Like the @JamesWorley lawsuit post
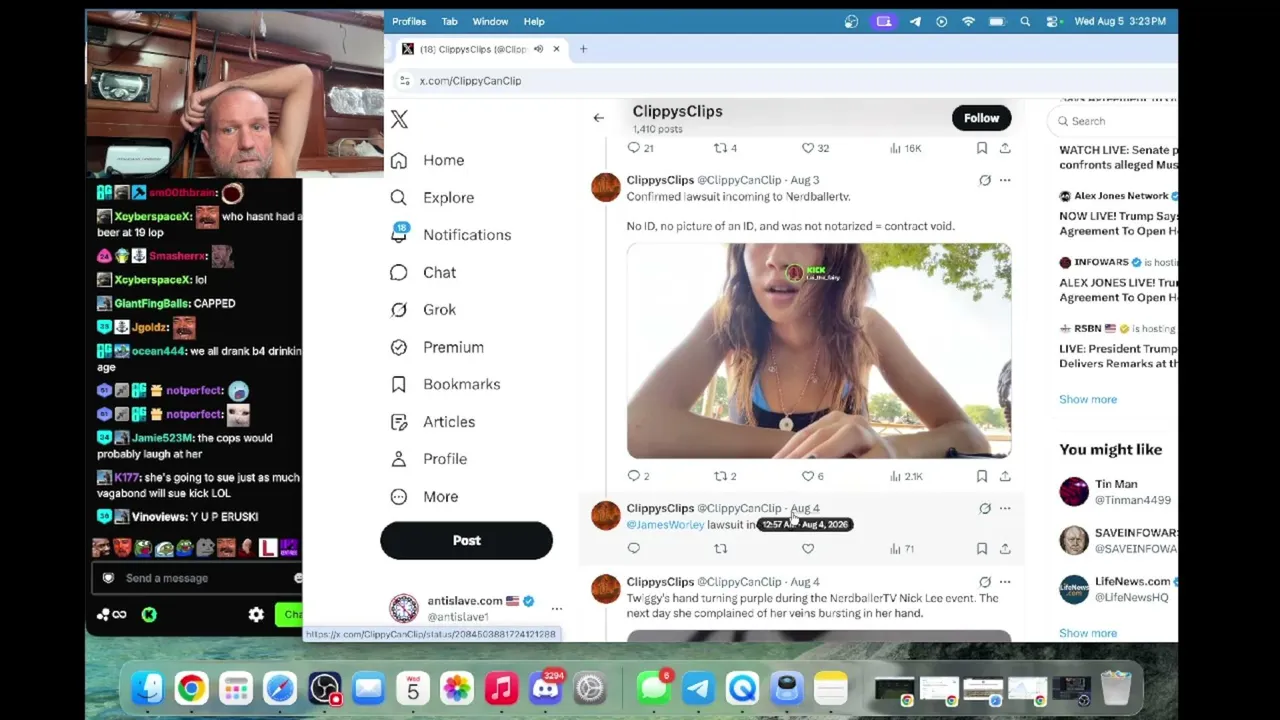Screen dimensions: 1280x720 (808, 548)
